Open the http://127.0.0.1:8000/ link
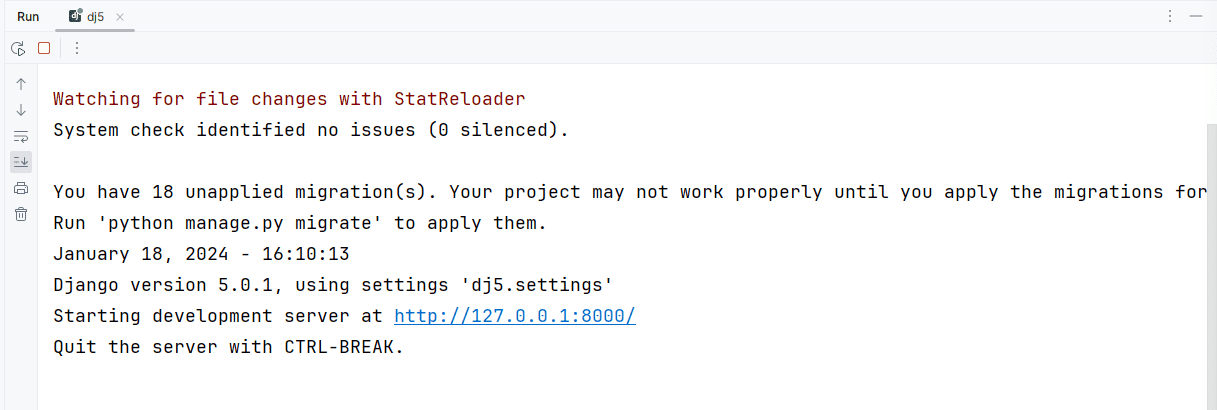The height and width of the screenshot is (410, 1217). tap(515, 316)
